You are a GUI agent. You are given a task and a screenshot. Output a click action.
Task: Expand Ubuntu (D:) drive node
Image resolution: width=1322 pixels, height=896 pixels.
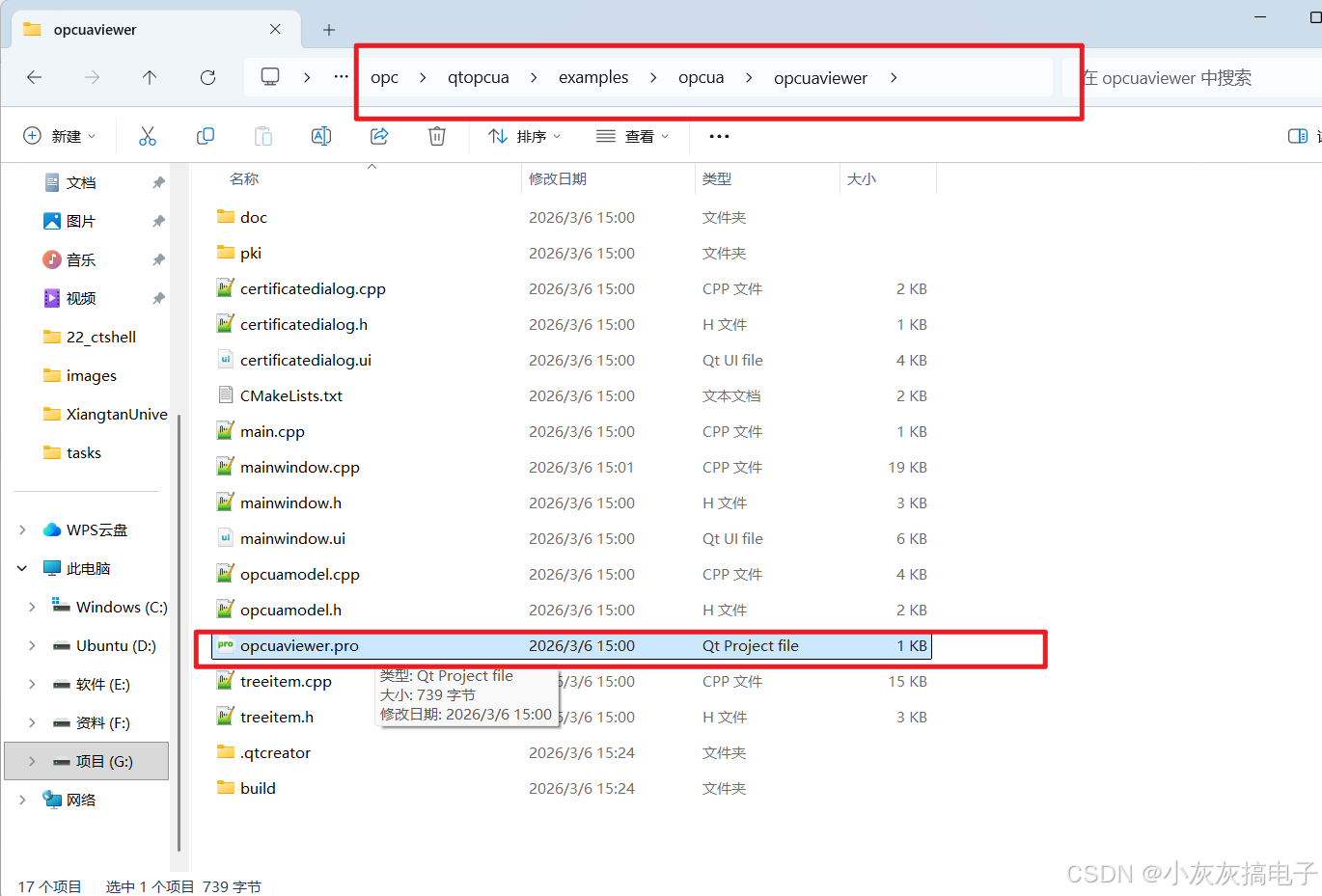pyautogui.click(x=32, y=645)
